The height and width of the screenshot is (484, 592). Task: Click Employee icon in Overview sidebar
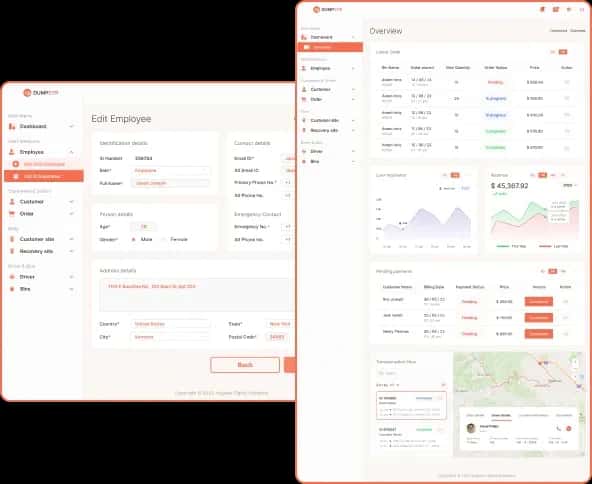(304, 68)
